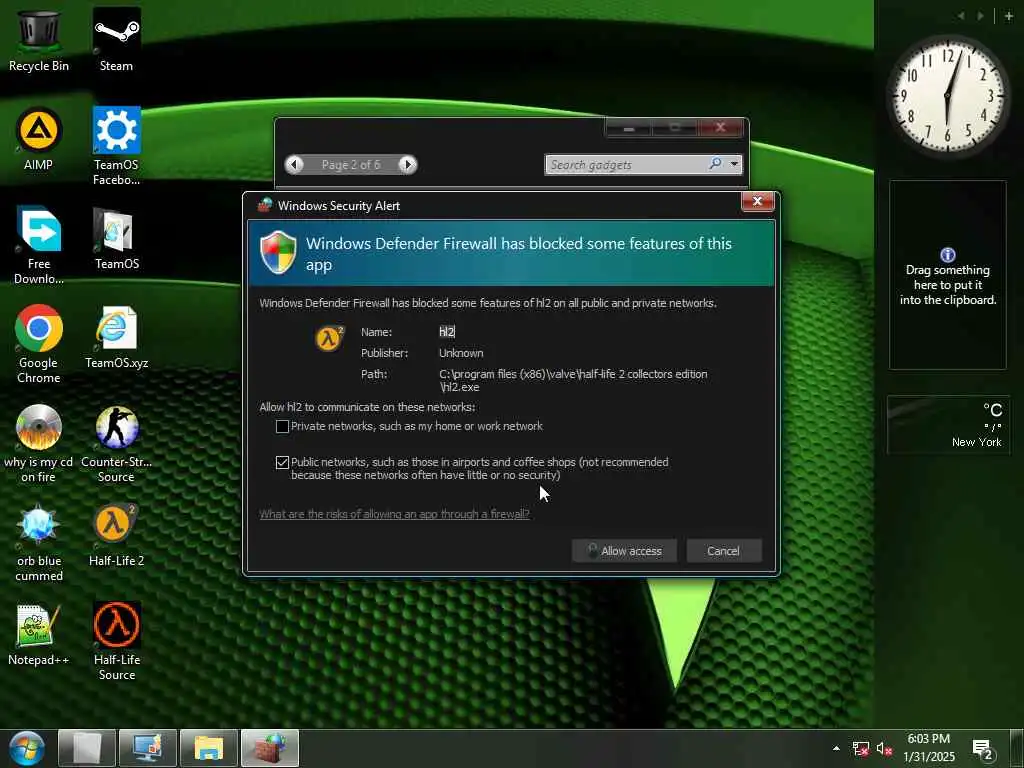The image size is (1024, 768).
Task: Open the TeamOS desktop shortcut
Action: [116, 238]
